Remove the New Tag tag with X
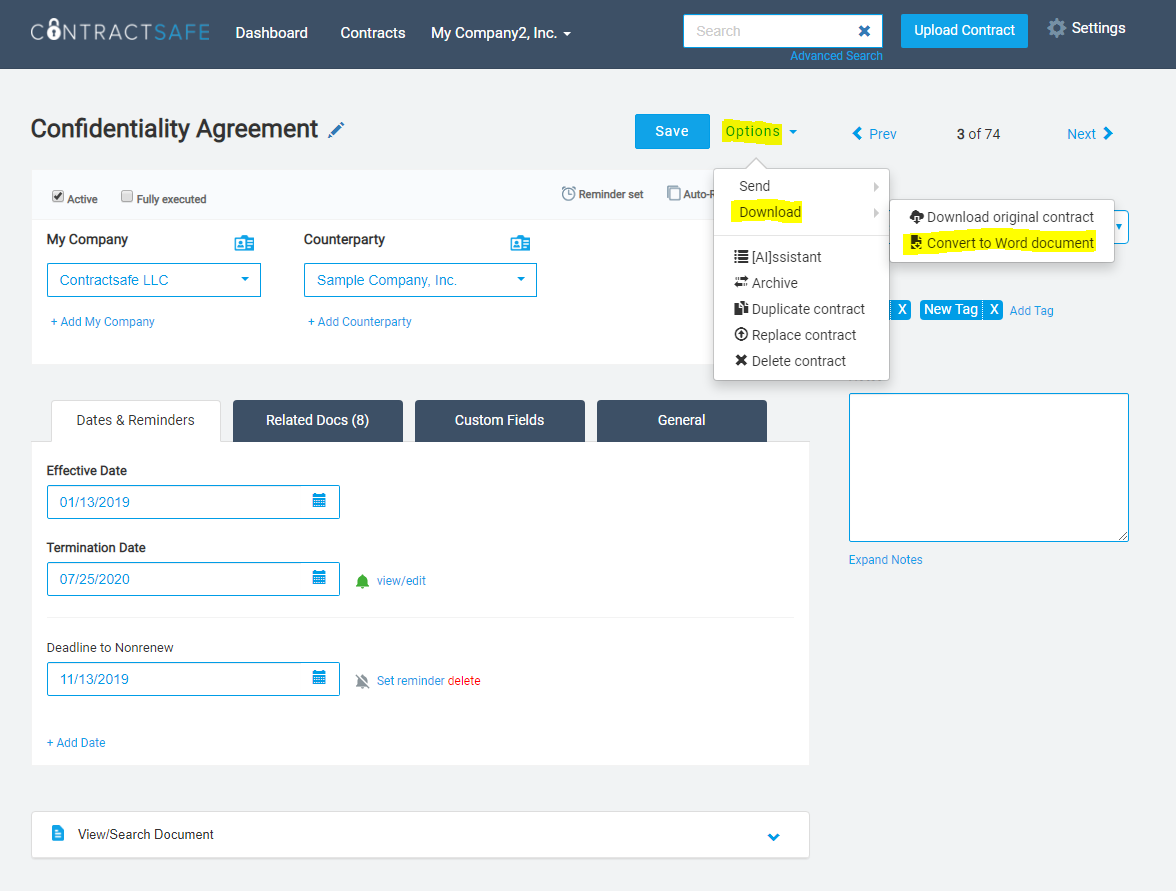Viewport: 1176px width, 891px height. pyautogui.click(x=994, y=310)
